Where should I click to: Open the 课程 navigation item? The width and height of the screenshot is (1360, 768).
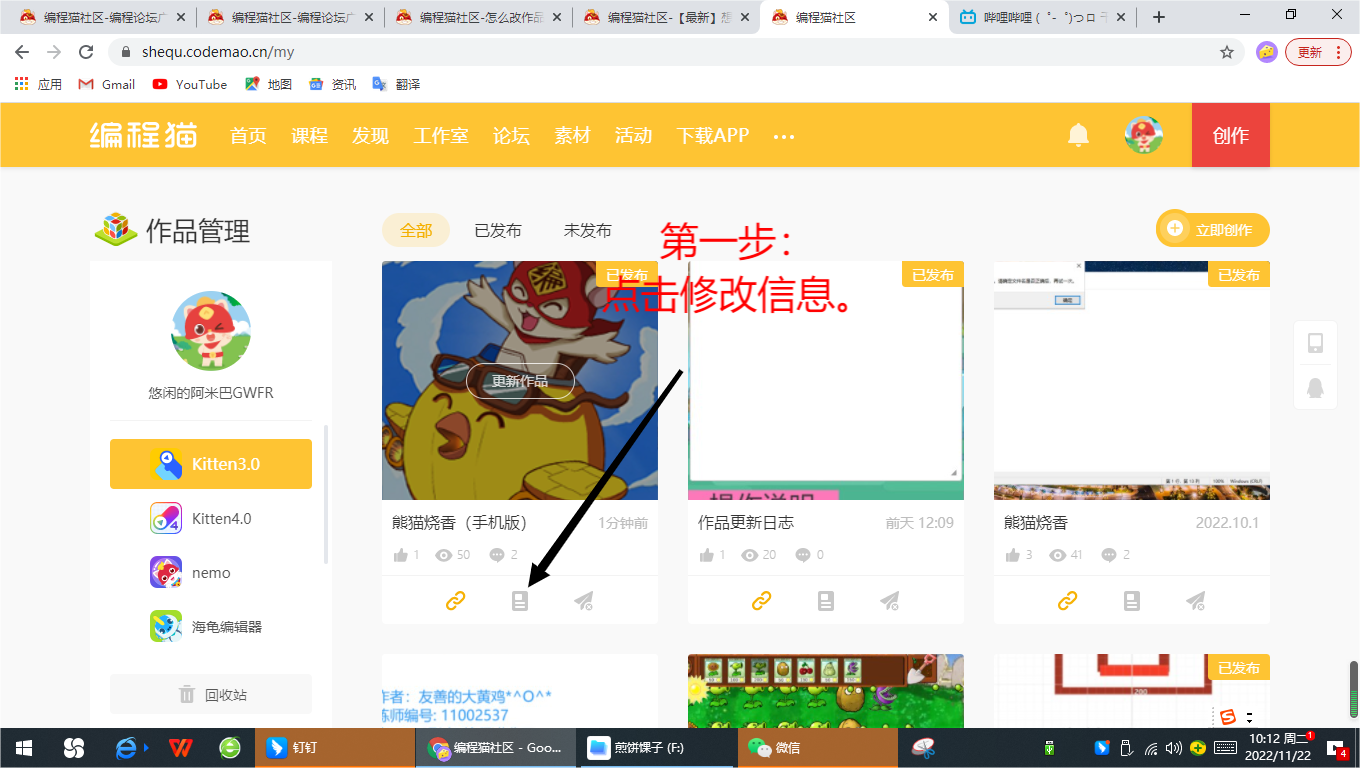click(310, 136)
